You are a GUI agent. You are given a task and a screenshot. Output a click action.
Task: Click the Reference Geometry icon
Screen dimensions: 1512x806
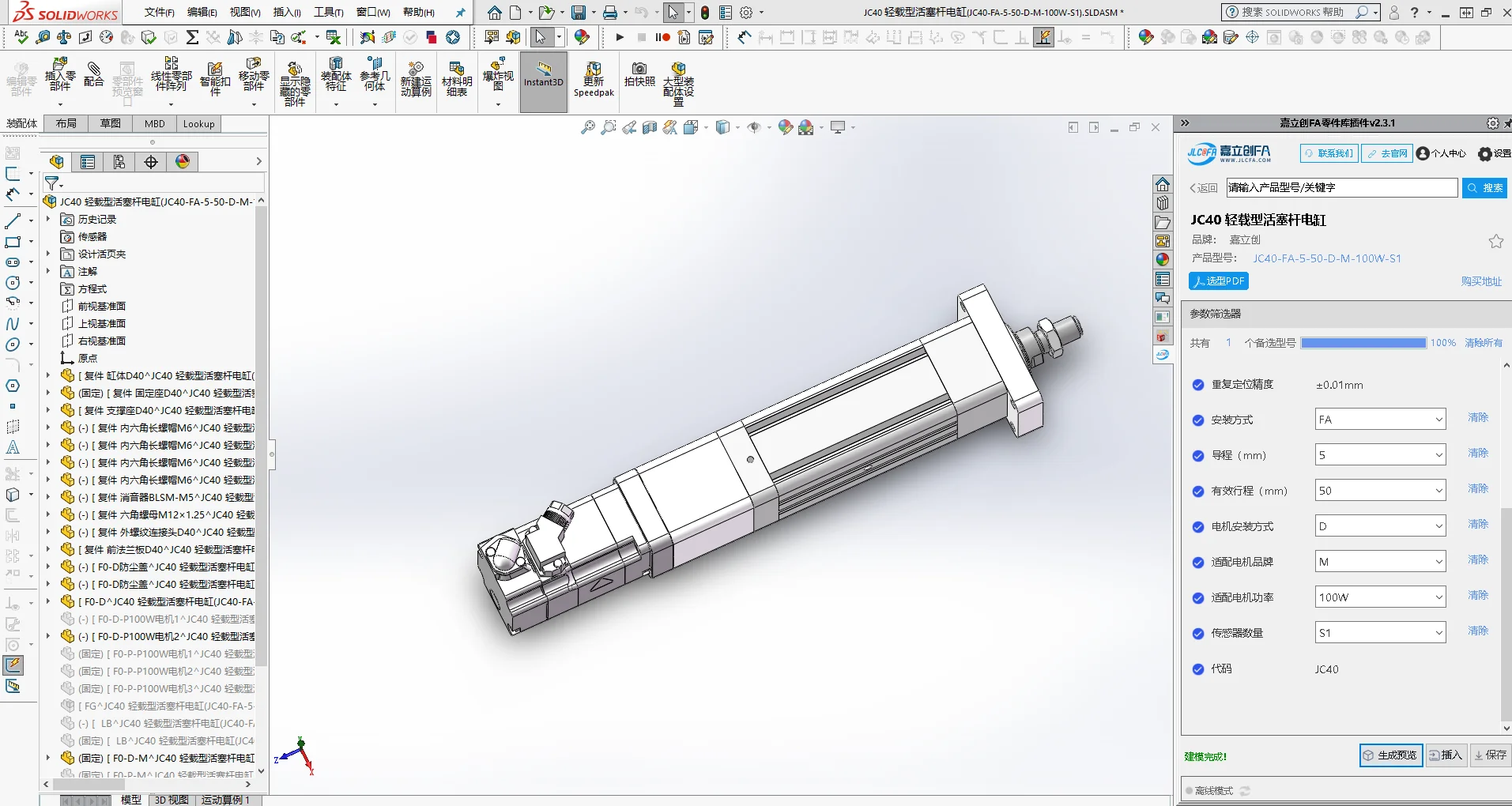(x=375, y=75)
